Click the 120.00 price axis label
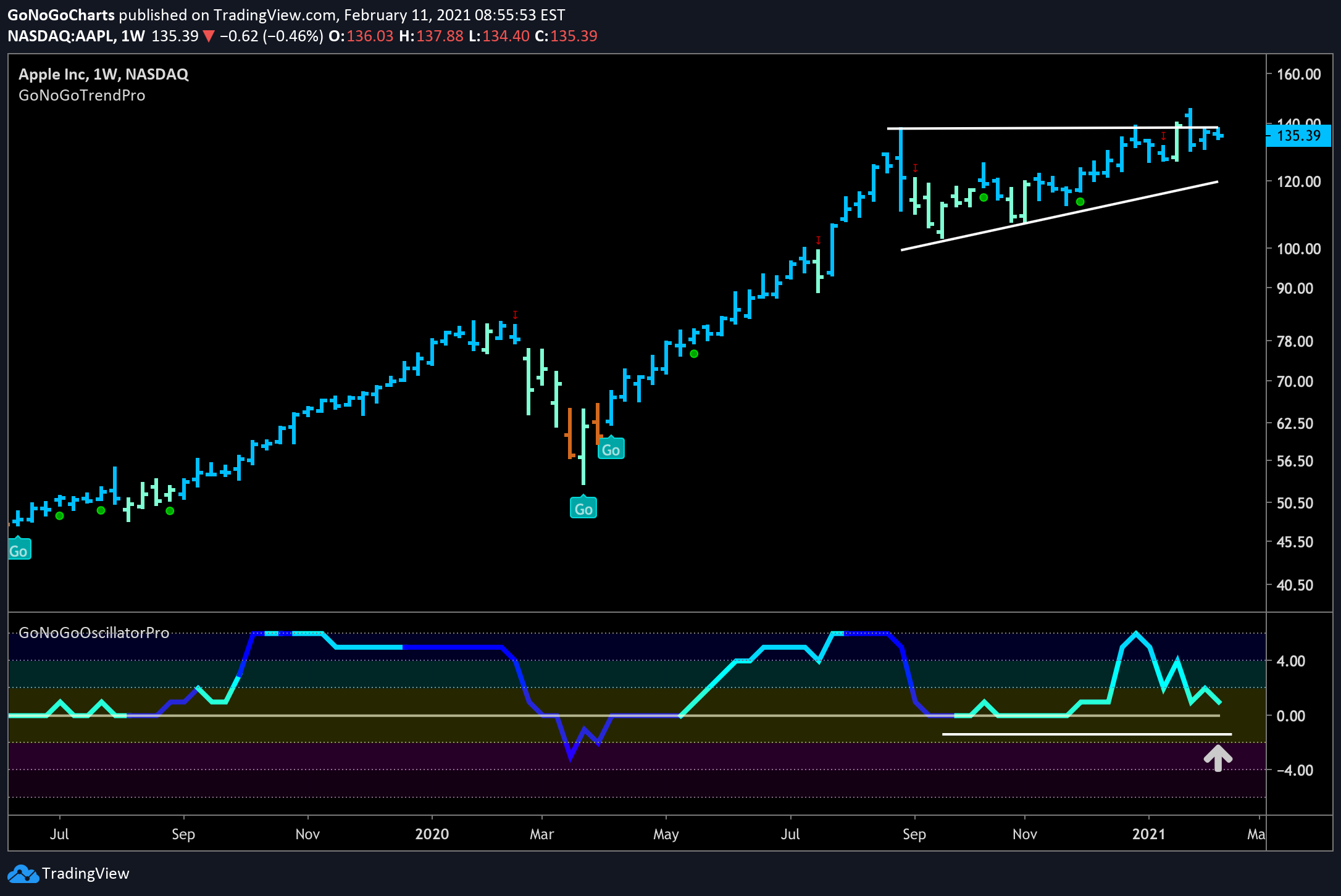This screenshot has width=1341, height=896. click(1298, 182)
